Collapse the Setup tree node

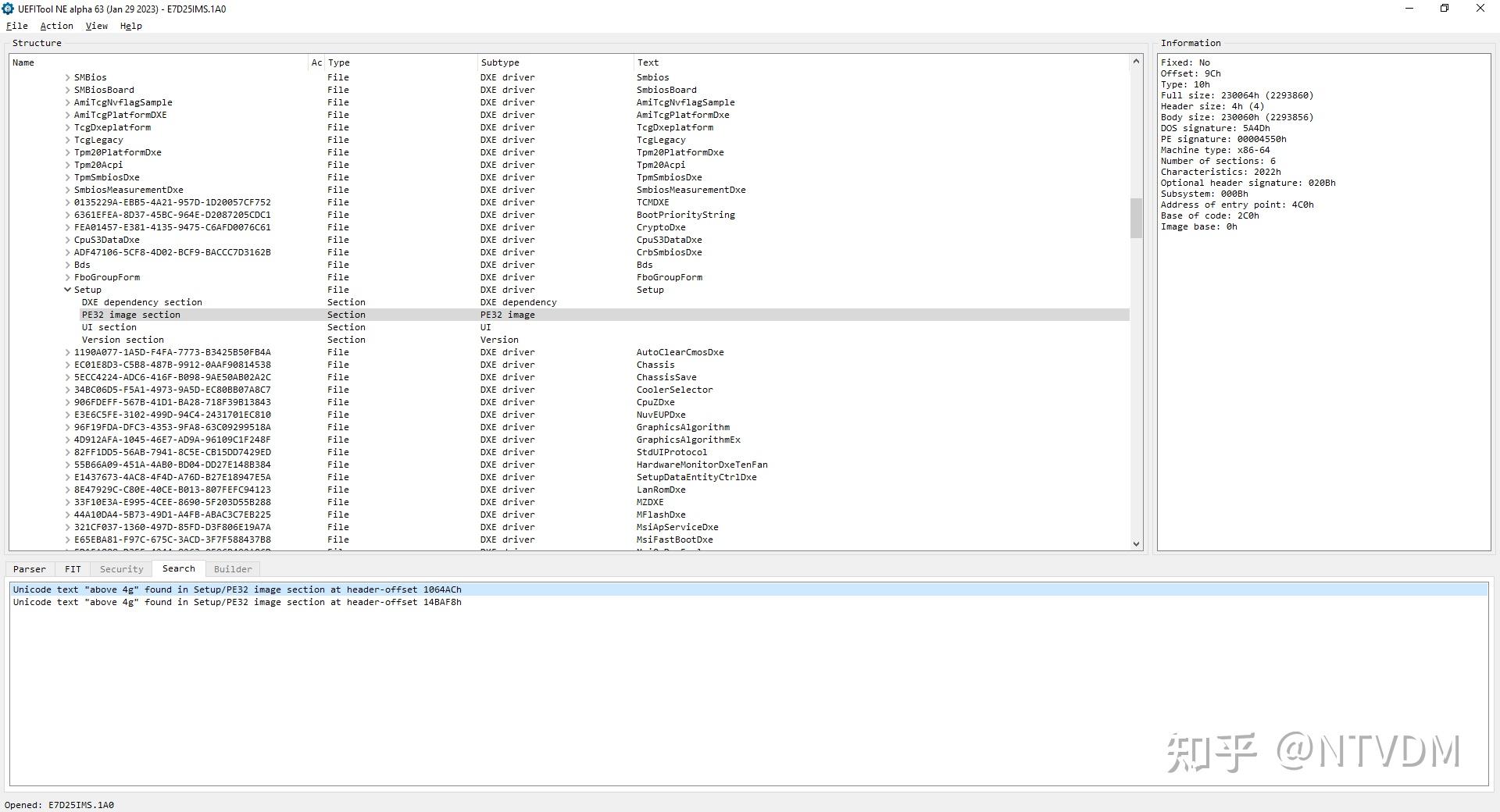point(67,289)
